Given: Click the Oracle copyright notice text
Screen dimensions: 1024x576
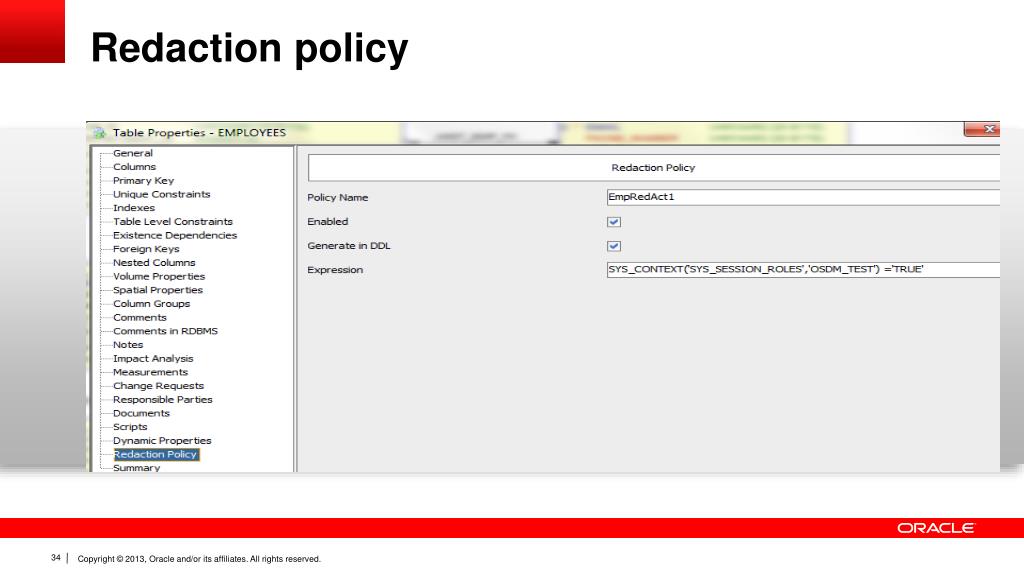Looking at the screenshot, I should point(199,559).
